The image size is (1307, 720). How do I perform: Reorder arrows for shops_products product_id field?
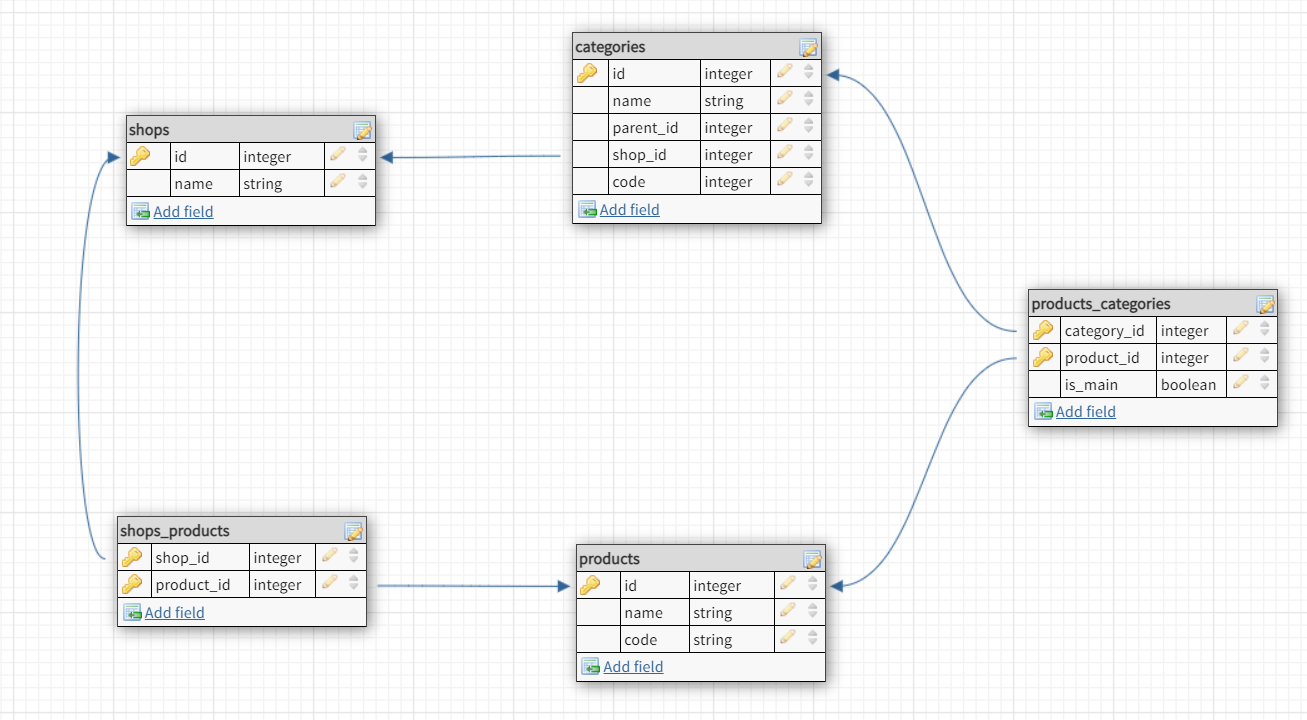(353, 584)
